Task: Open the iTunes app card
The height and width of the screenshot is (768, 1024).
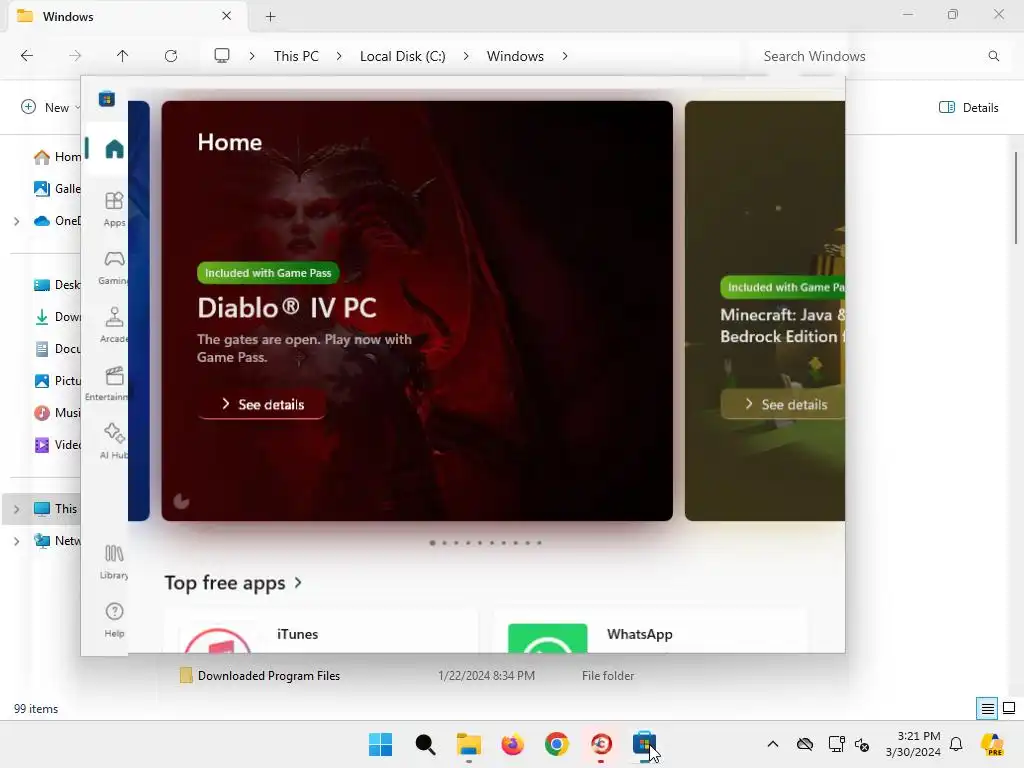Action: pyautogui.click(x=321, y=633)
